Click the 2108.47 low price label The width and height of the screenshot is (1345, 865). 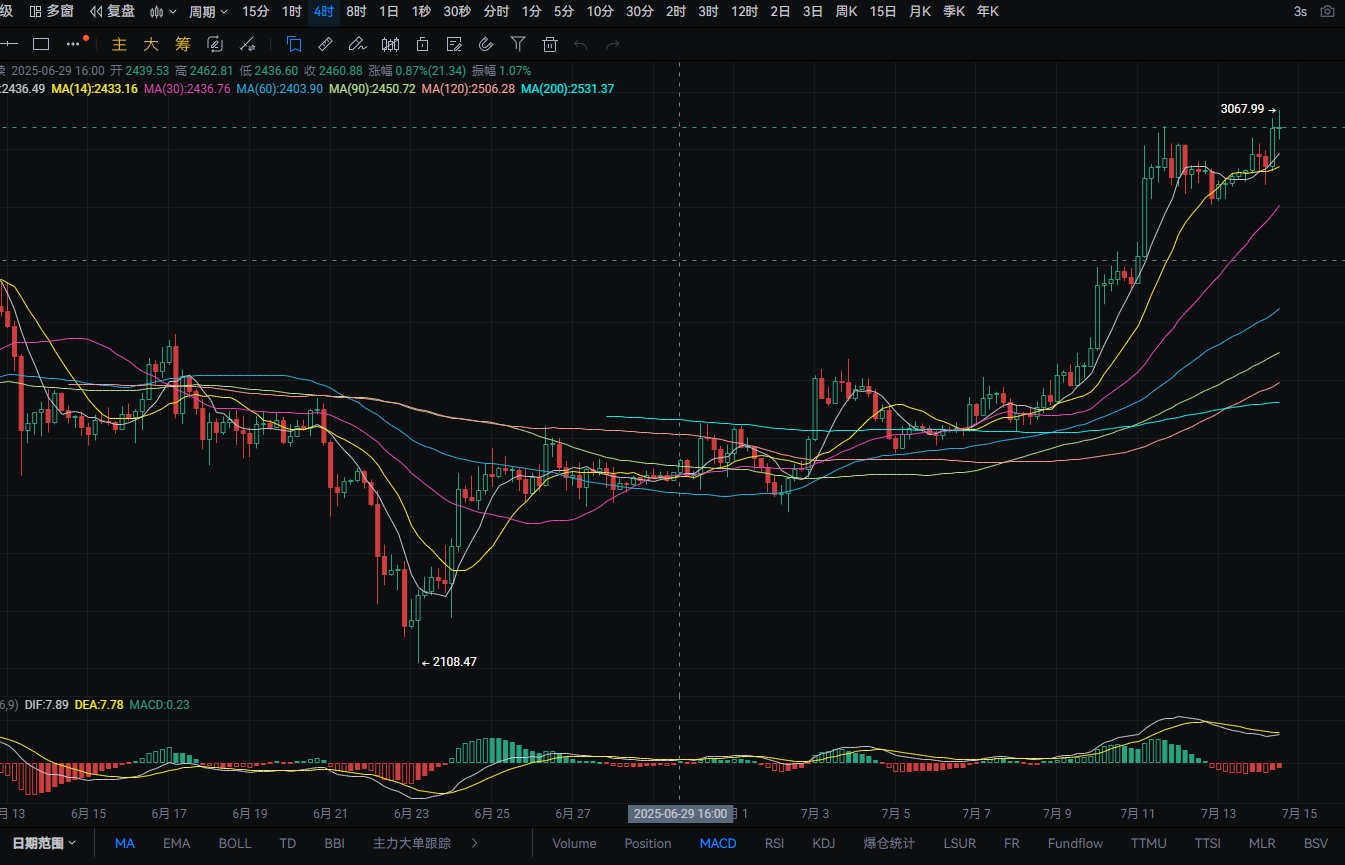(455, 662)
